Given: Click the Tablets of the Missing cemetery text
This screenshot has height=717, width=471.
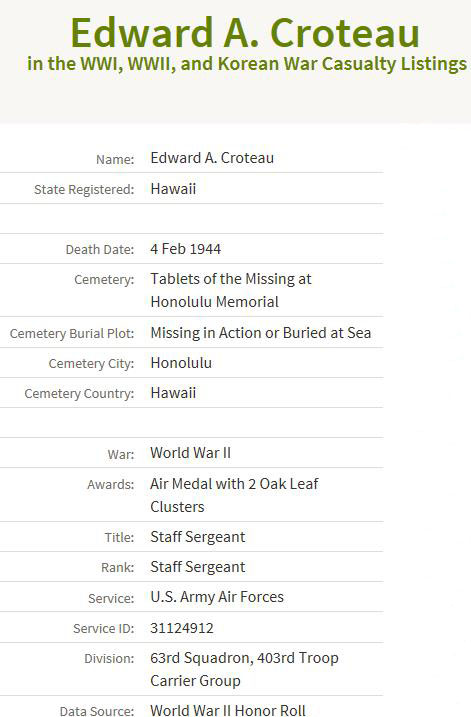Looking at the screenshot, I should click(x=231, y=290).
